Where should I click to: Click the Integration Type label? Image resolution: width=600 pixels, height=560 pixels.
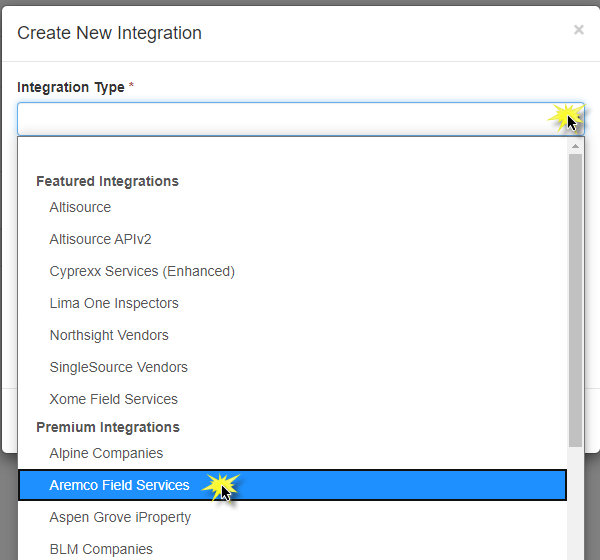point(71,87)
